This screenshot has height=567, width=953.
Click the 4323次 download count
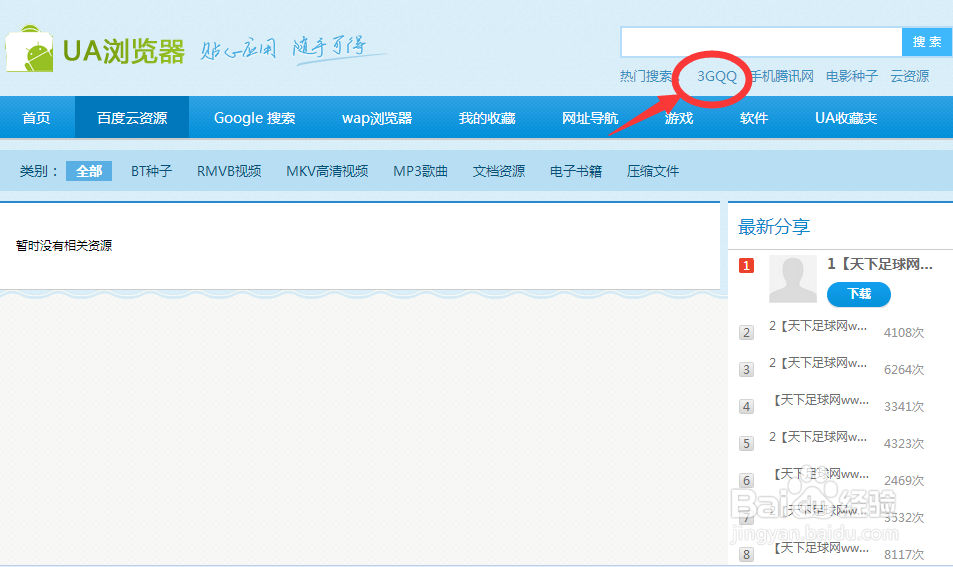coord(904,444)
